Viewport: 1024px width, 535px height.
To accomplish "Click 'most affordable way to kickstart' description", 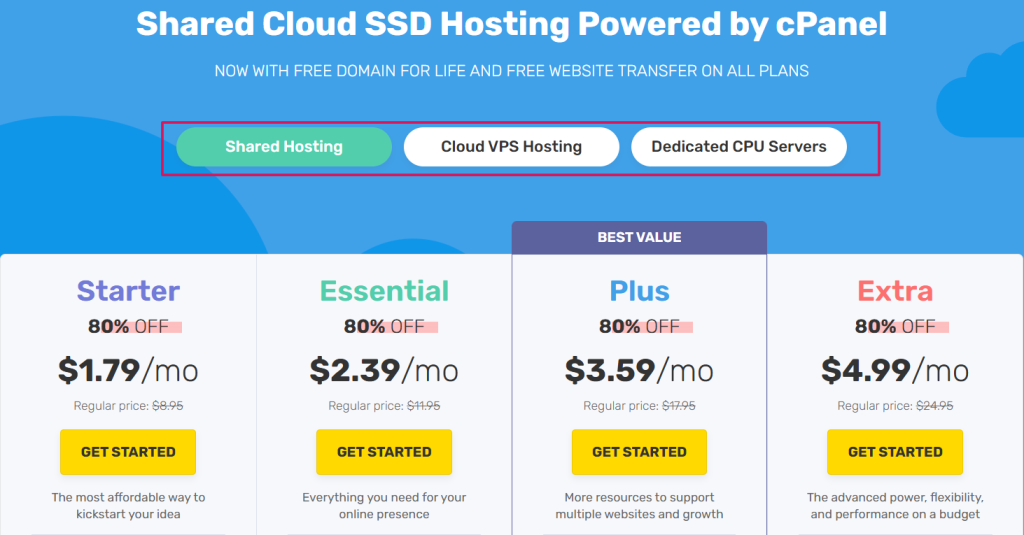I will [128, 506].
